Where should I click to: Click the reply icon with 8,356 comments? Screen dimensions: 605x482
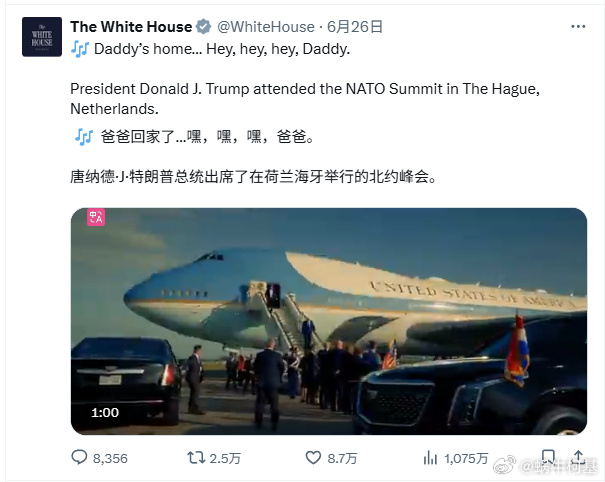tap(79, 458)
